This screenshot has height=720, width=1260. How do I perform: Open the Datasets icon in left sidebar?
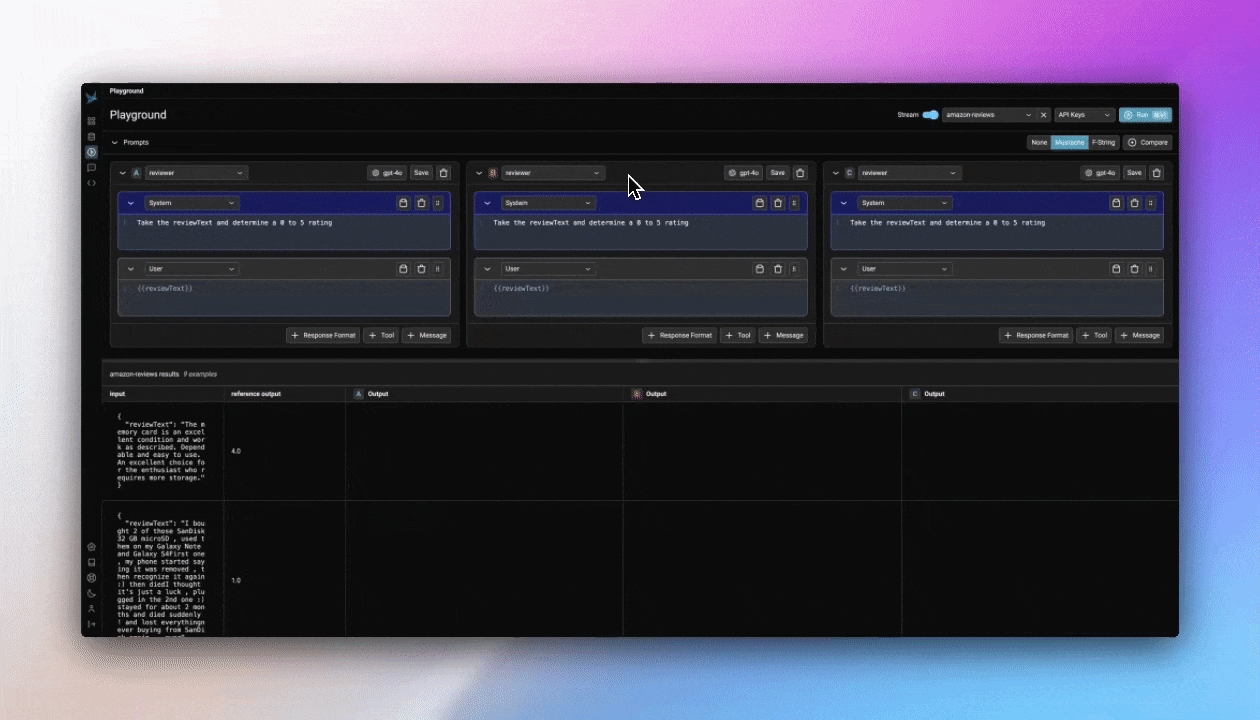[91, 137]
